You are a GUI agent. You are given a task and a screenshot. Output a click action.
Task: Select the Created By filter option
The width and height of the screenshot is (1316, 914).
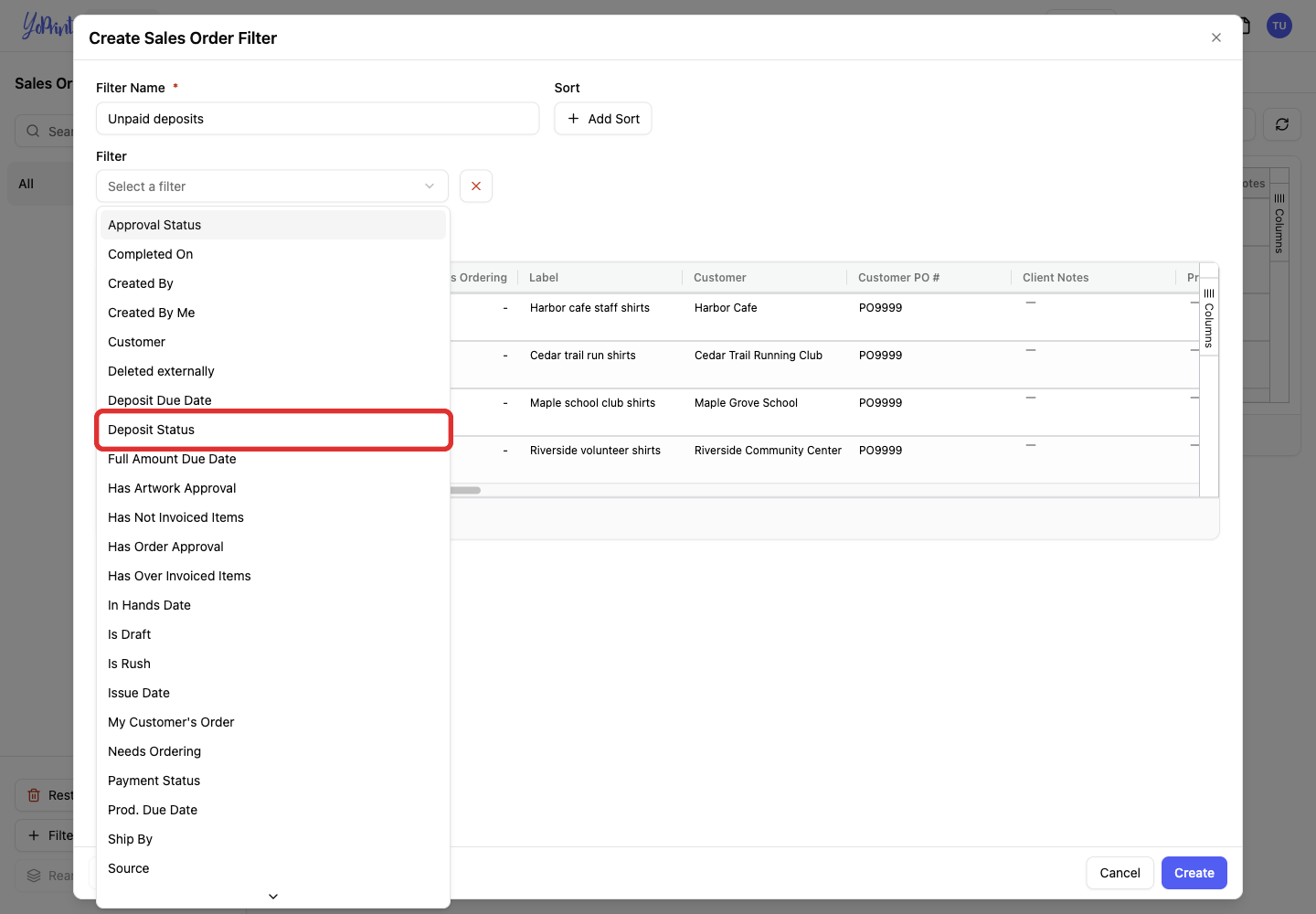coord(273,283)
